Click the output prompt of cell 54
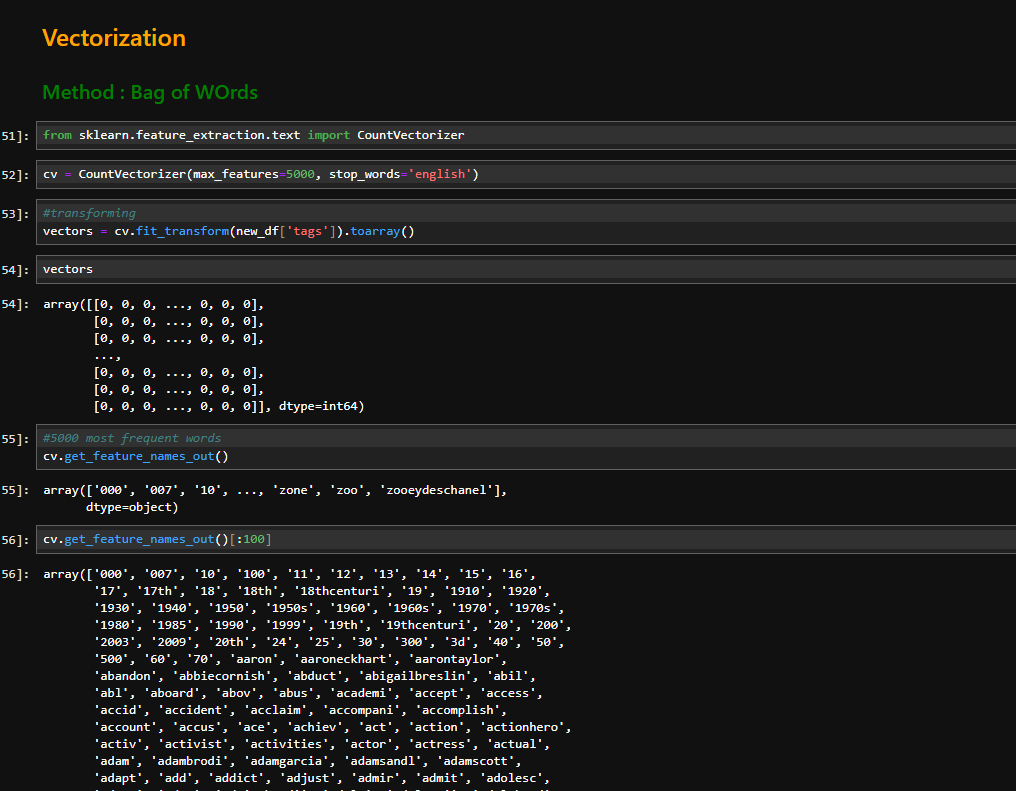The height and width of the screenshot is (791, 1016). (15, 304)
